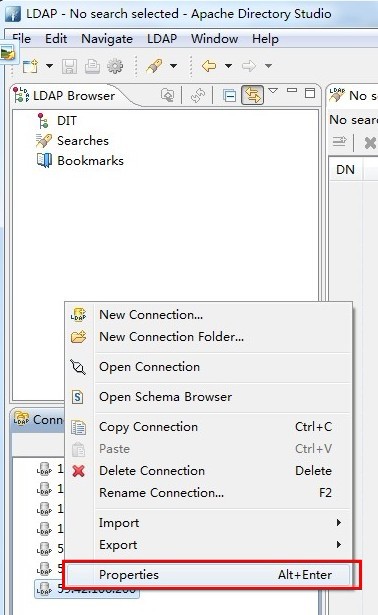The image size is (378, 615).
Task: Click the Back yellow arrow icon
Action: click(209, 66)
